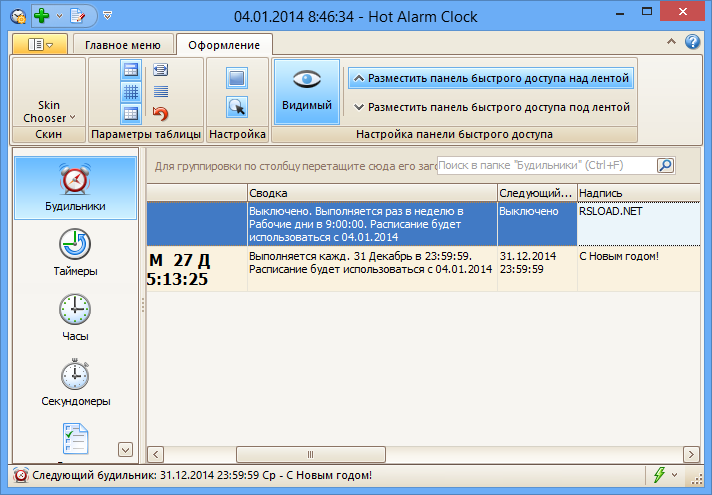712x495 pixels.
Task: Click the checklist icon at sidebar bottom
Action: 75,439
